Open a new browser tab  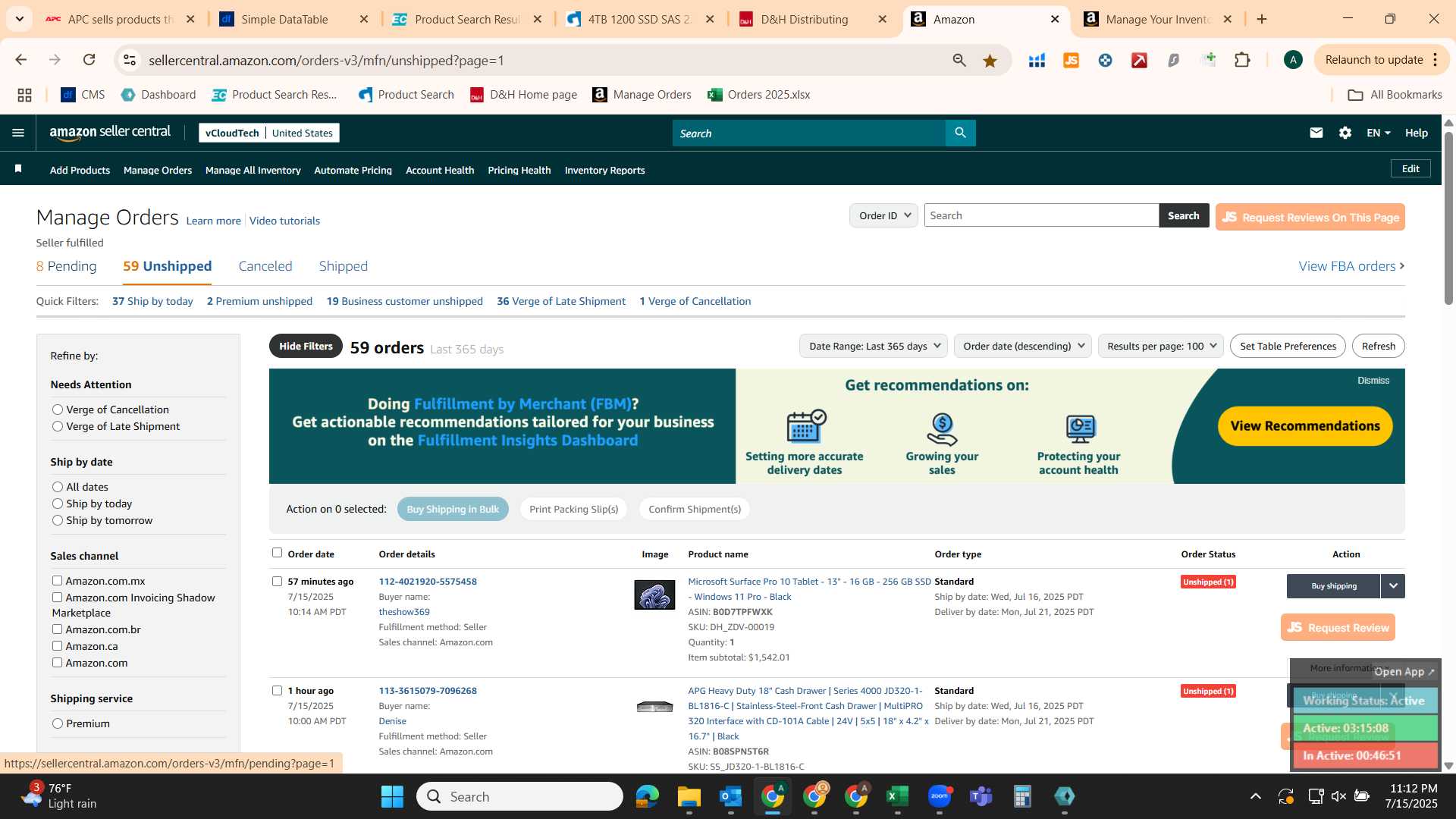click(x=1262, y=19)
